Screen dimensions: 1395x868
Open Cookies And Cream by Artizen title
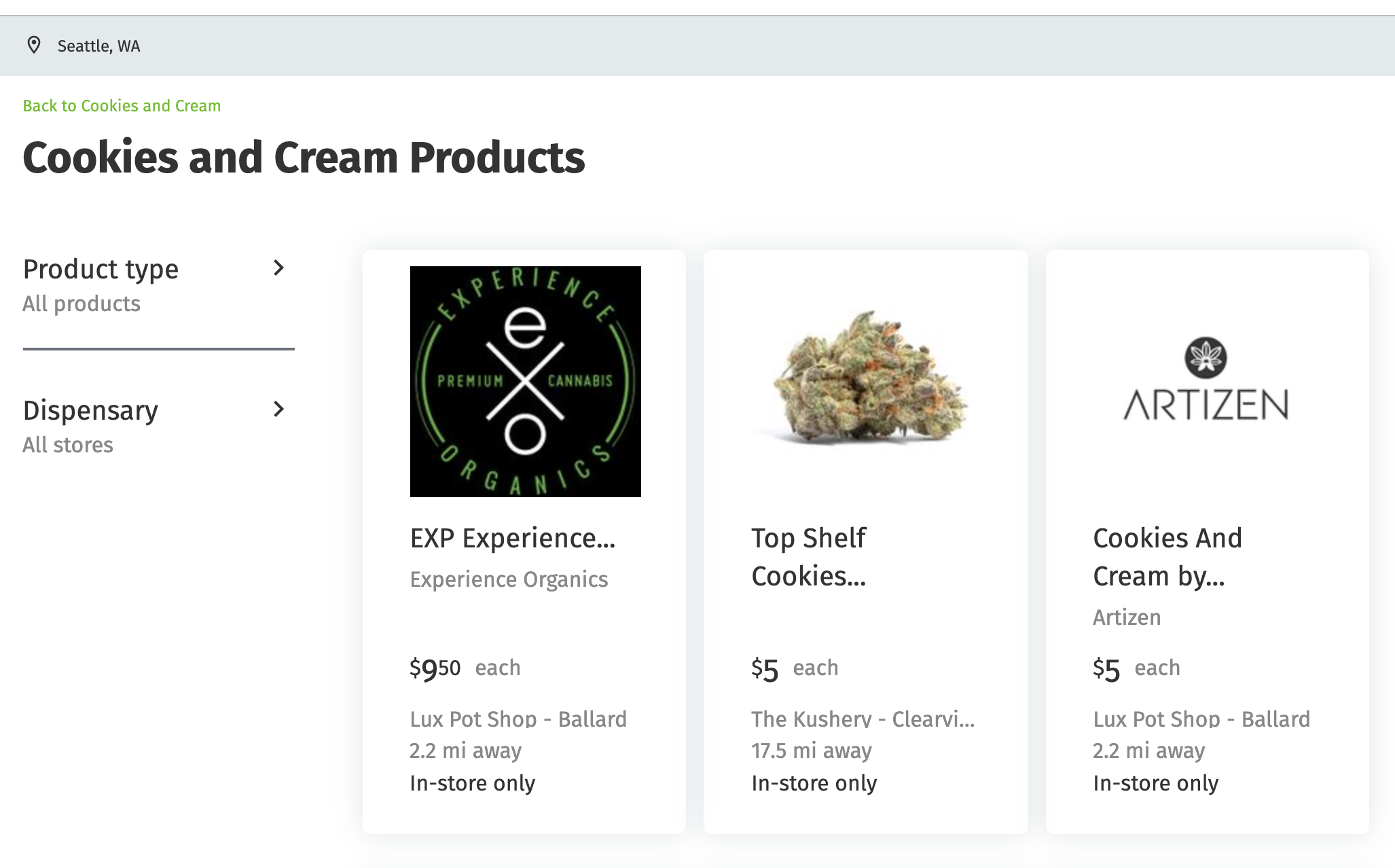(x=1167, y=557)
